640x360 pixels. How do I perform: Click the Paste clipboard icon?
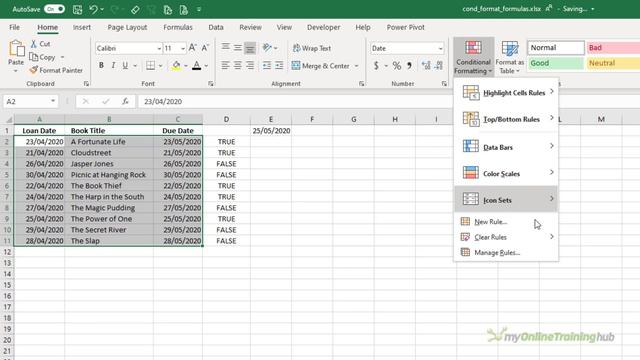[x=16, y=48]
